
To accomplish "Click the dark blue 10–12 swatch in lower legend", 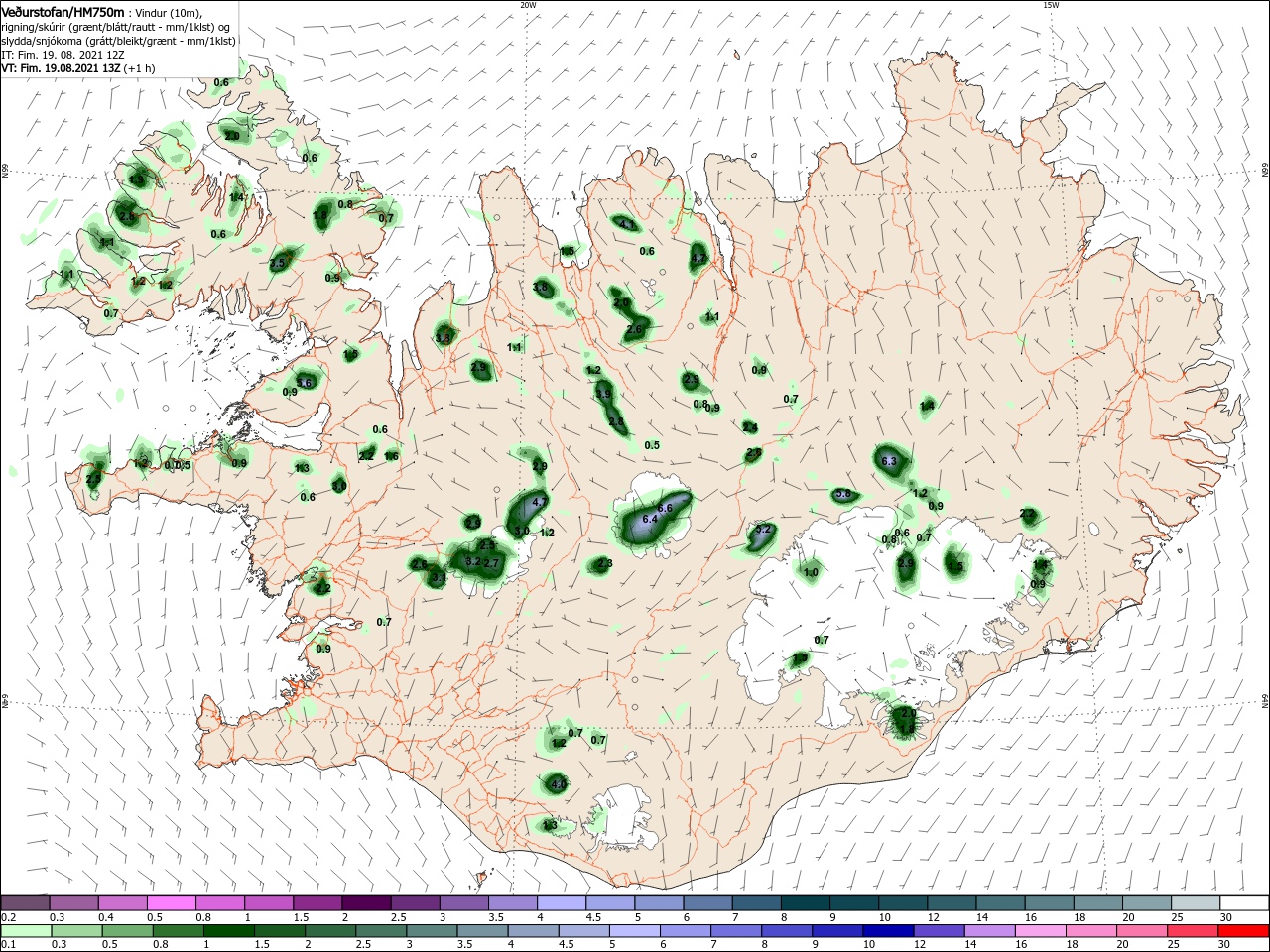I will coord(887,931).
